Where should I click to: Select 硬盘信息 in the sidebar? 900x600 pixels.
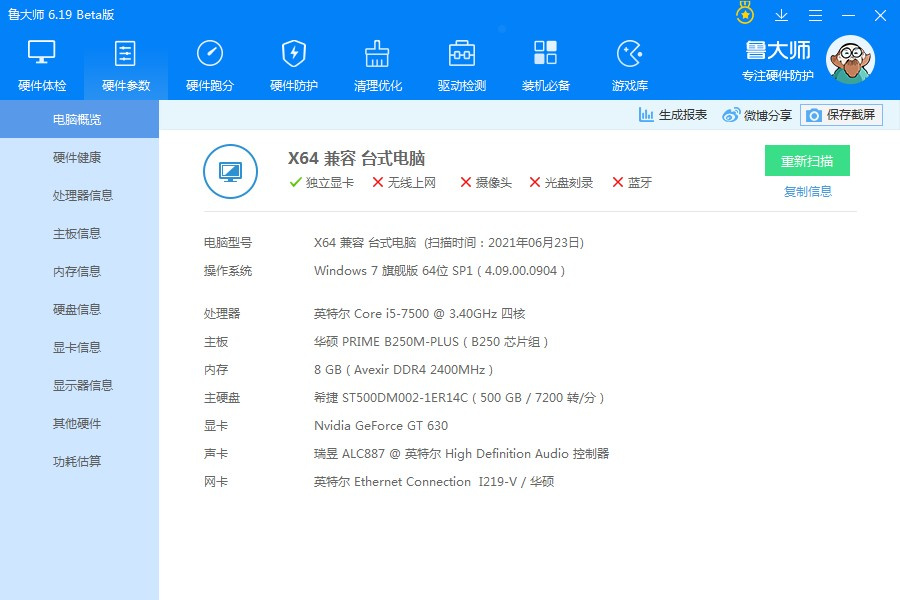pos(79,309)
